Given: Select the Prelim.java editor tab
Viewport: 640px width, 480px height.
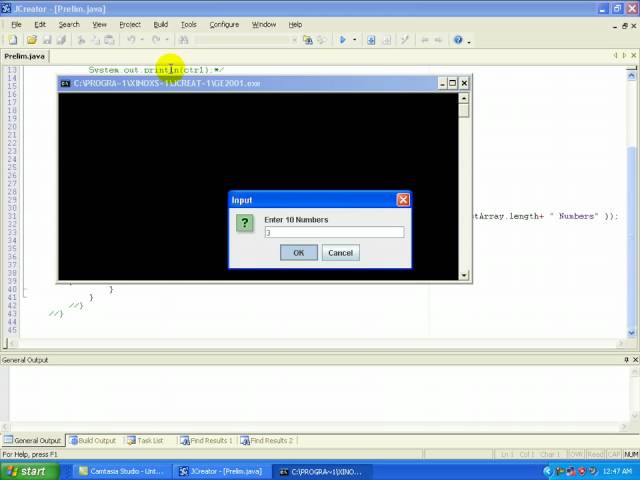Looking at the screenshot, I should pyautogui.click(x=24, y=56).
